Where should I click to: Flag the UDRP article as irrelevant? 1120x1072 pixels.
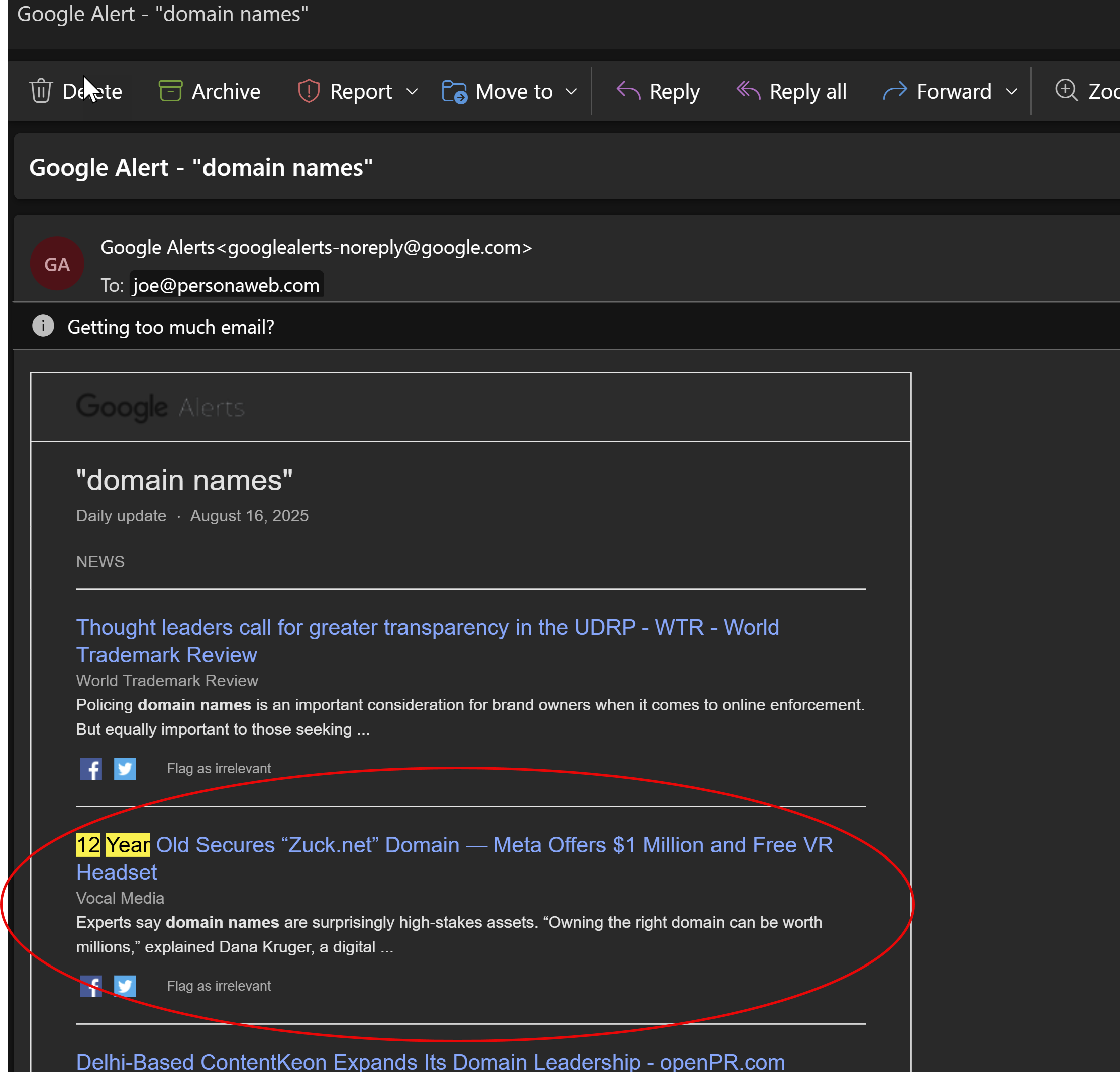coord(219,769)
